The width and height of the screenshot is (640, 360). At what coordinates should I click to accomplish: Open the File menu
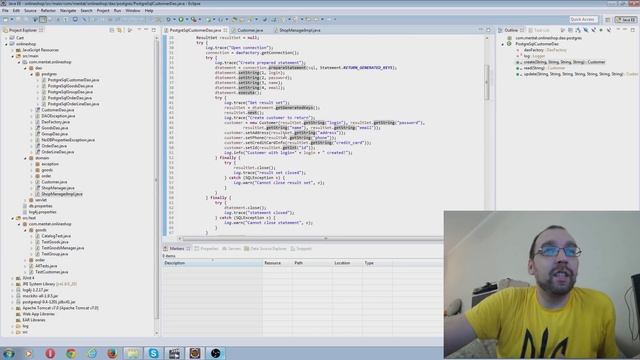click(5, 11)
